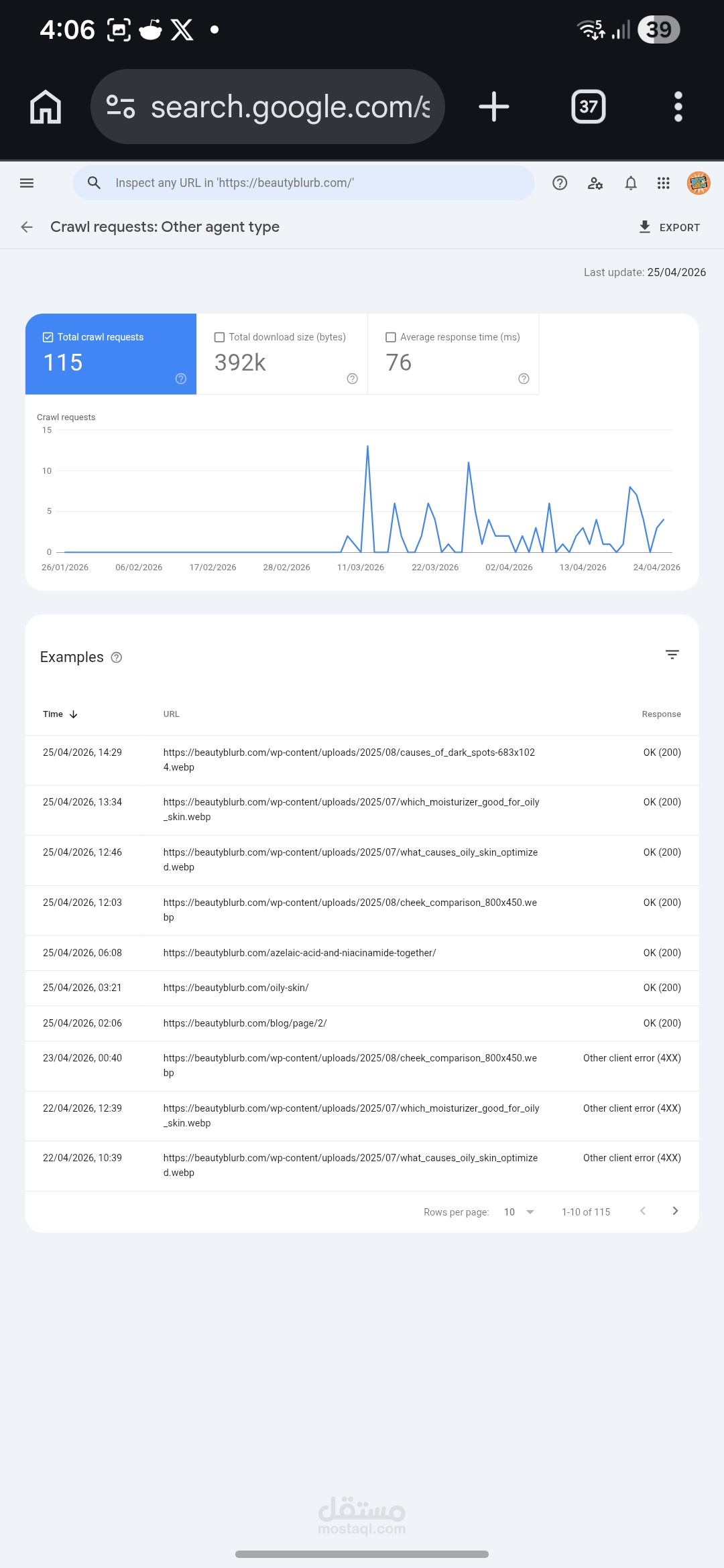Select row timestamped 25/04/2026, 13:34

point(362,809)
